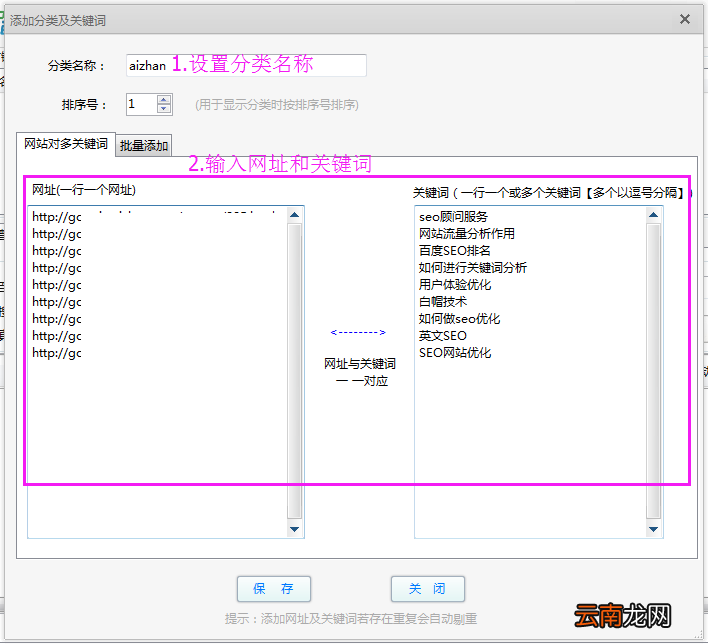Select the keyword line 用户体验优化
Screen dimensions: 708x644
pyautogui.click(x=455, y=285)
